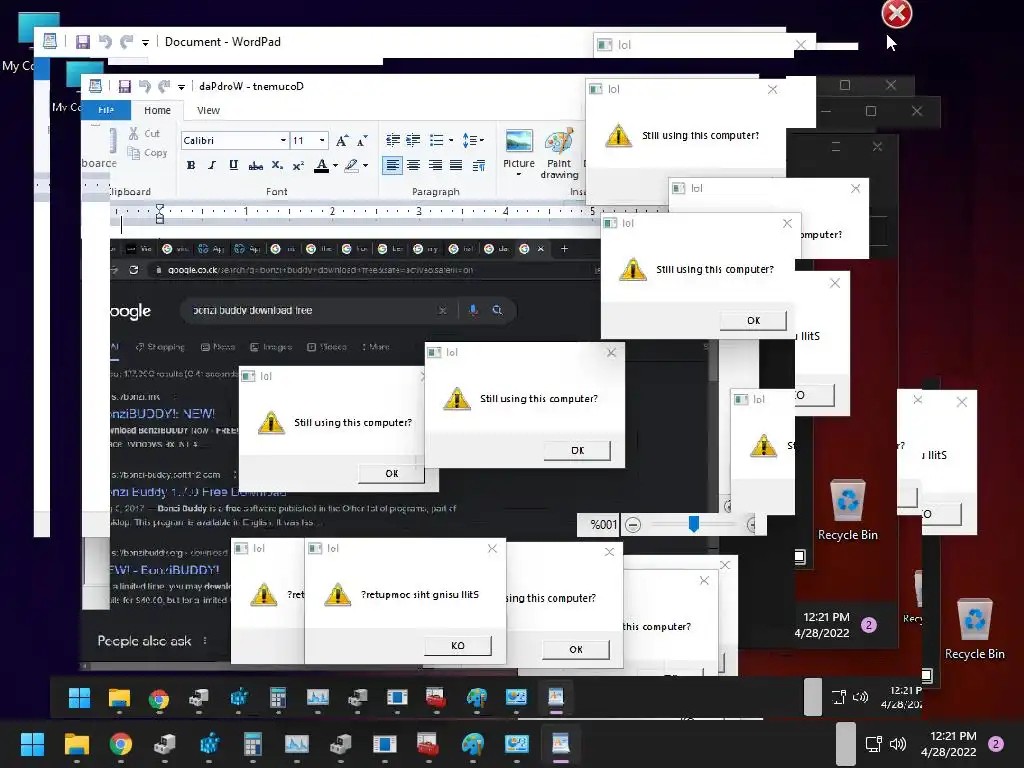Image resolution: width=1024 pixels, height=768 pixels.
Task: Select Align text left
Action: (392, 165)
